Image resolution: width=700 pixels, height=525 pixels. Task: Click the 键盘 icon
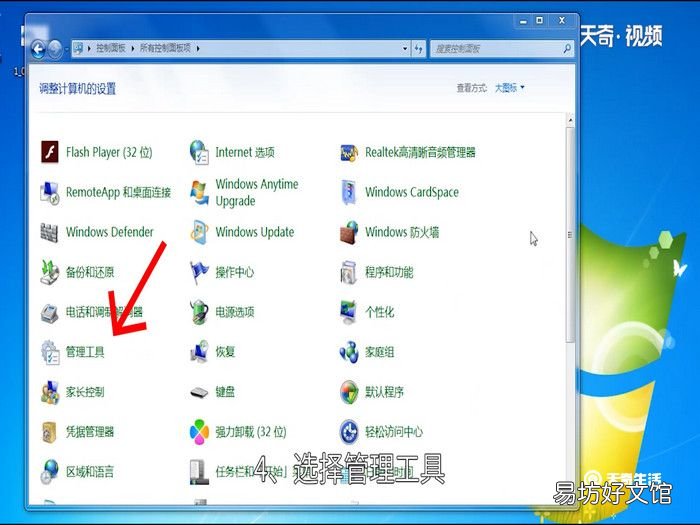pos(199,393)
